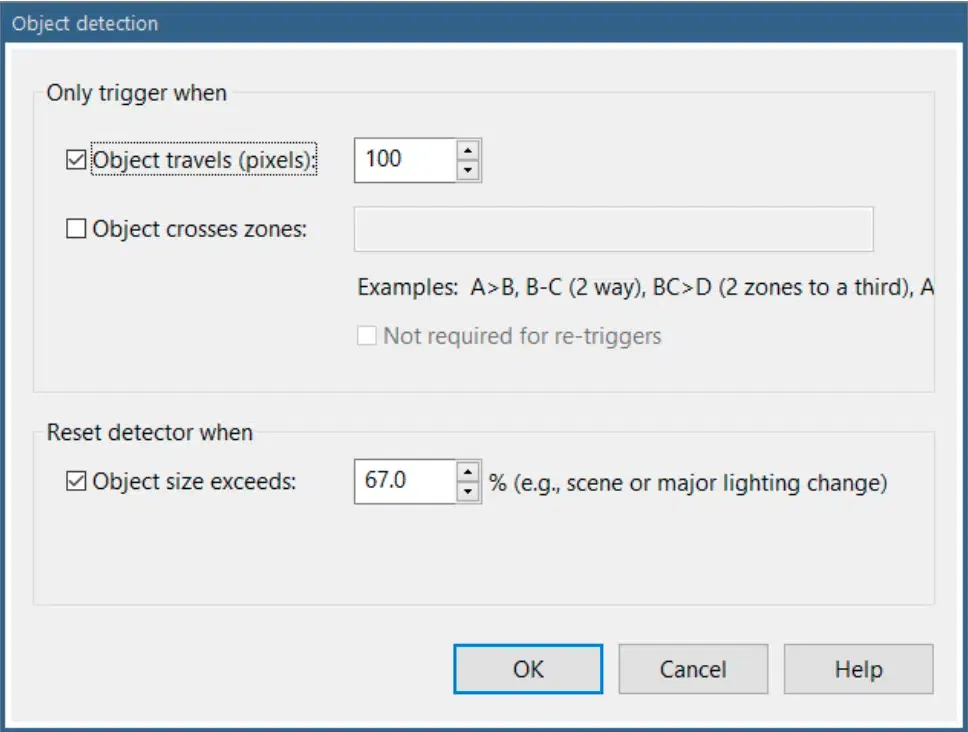
Task: Check Not required for re-triggers
Action: [367, 336]
